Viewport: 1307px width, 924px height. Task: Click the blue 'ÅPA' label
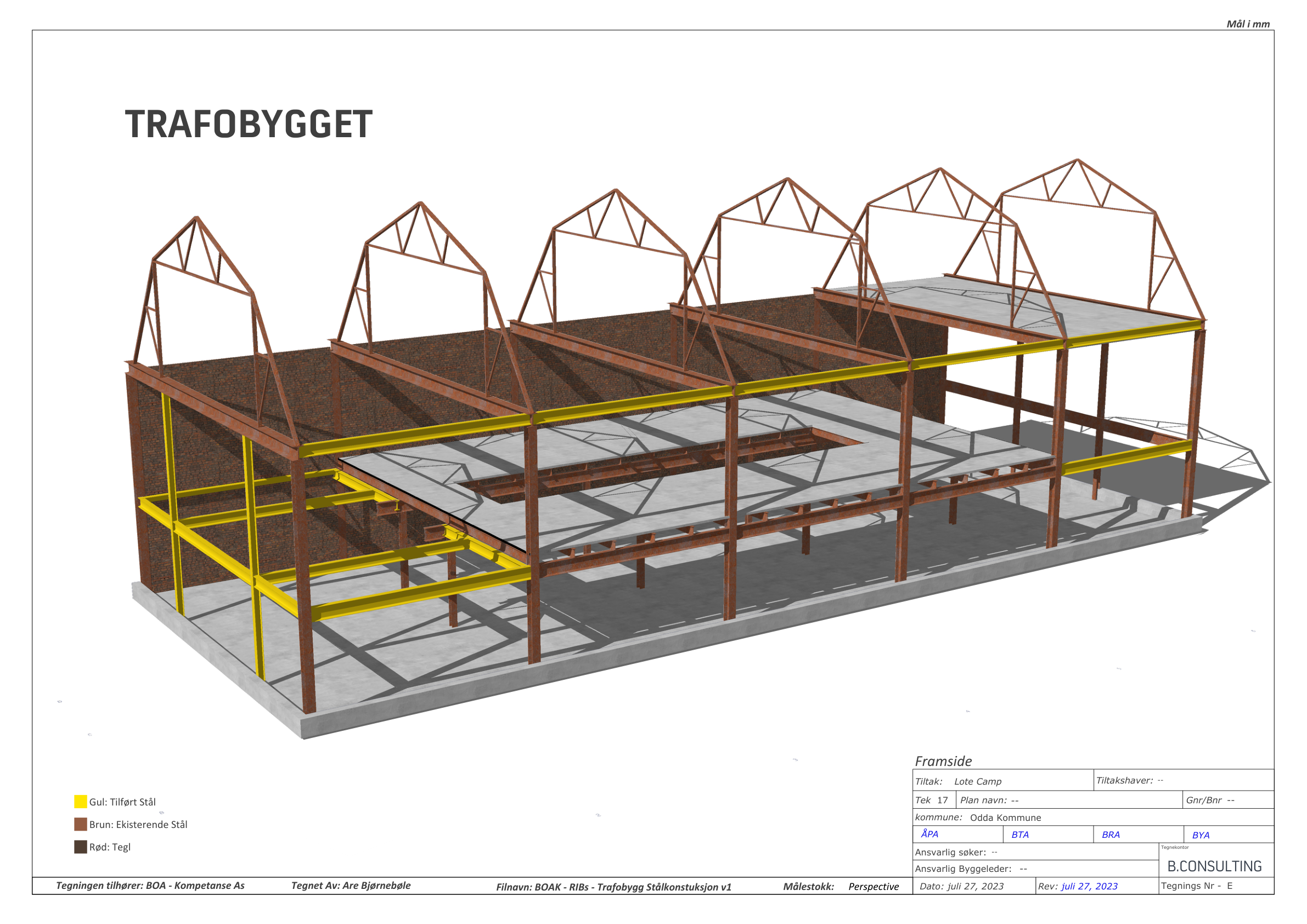(929, 834)
